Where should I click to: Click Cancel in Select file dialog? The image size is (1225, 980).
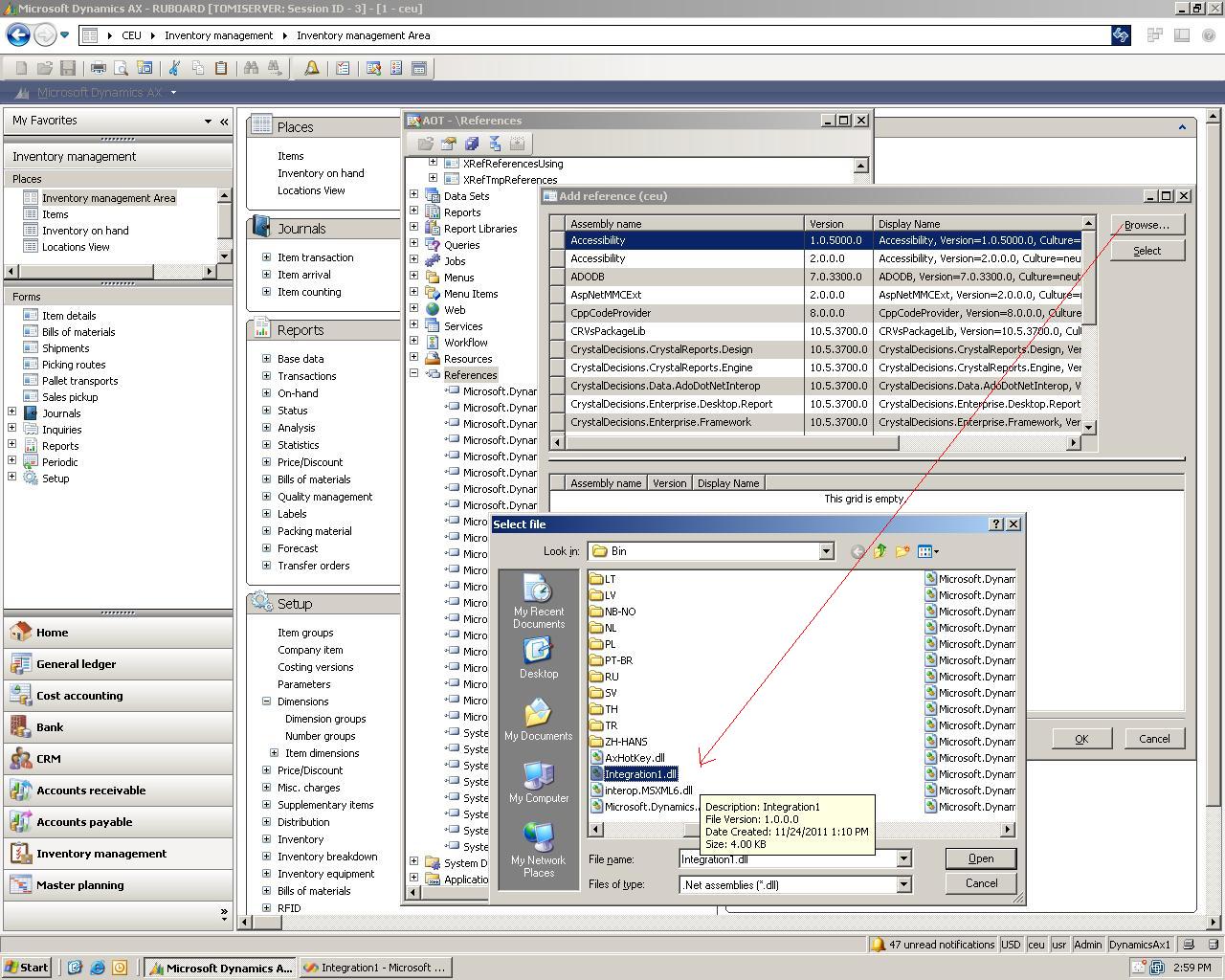980,883
